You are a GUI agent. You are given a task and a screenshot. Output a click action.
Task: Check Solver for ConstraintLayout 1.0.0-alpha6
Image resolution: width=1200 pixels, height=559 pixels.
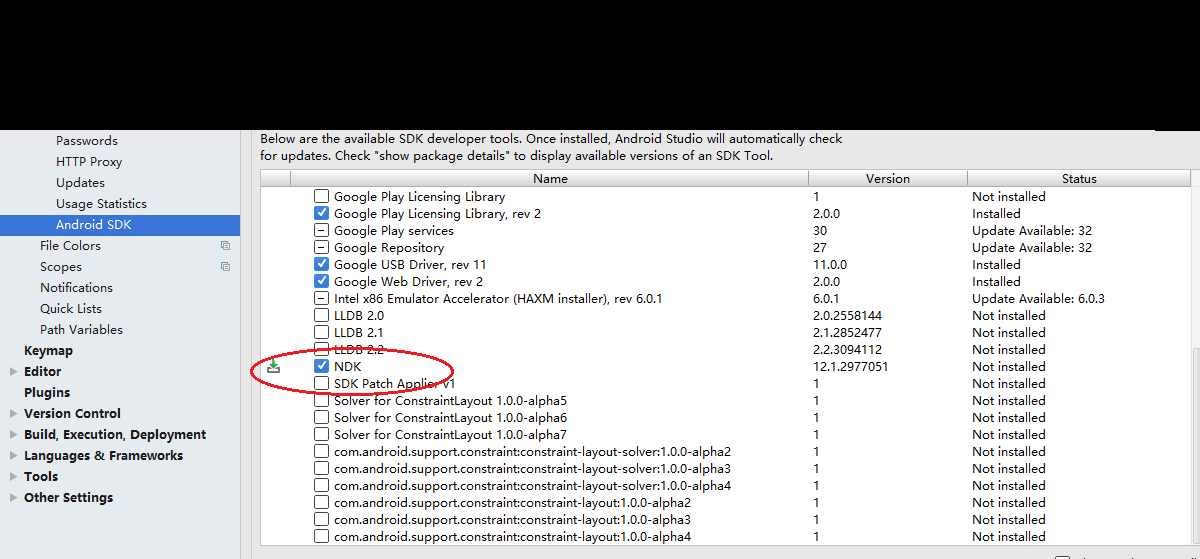[321, 418]
